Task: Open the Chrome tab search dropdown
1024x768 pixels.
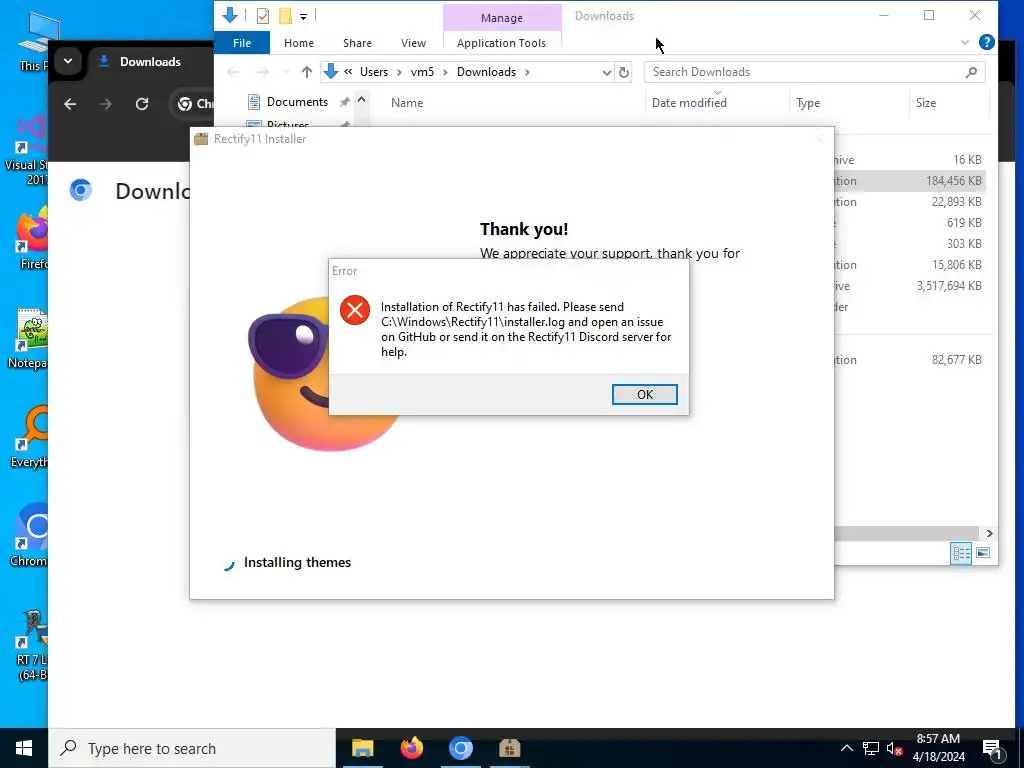Action: (x=67, y=62)
